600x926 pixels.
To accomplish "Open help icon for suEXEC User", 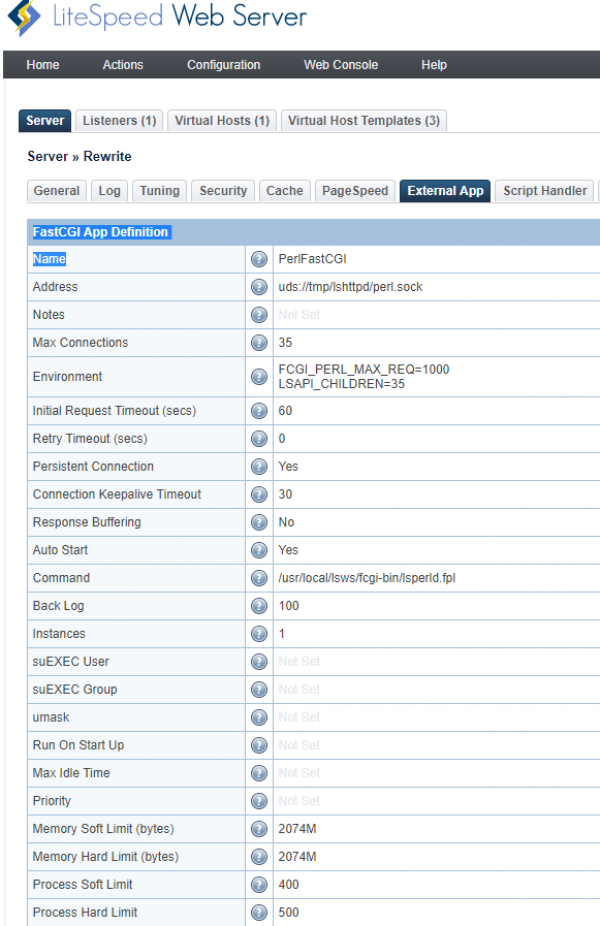I will click(x=259, y=661).
